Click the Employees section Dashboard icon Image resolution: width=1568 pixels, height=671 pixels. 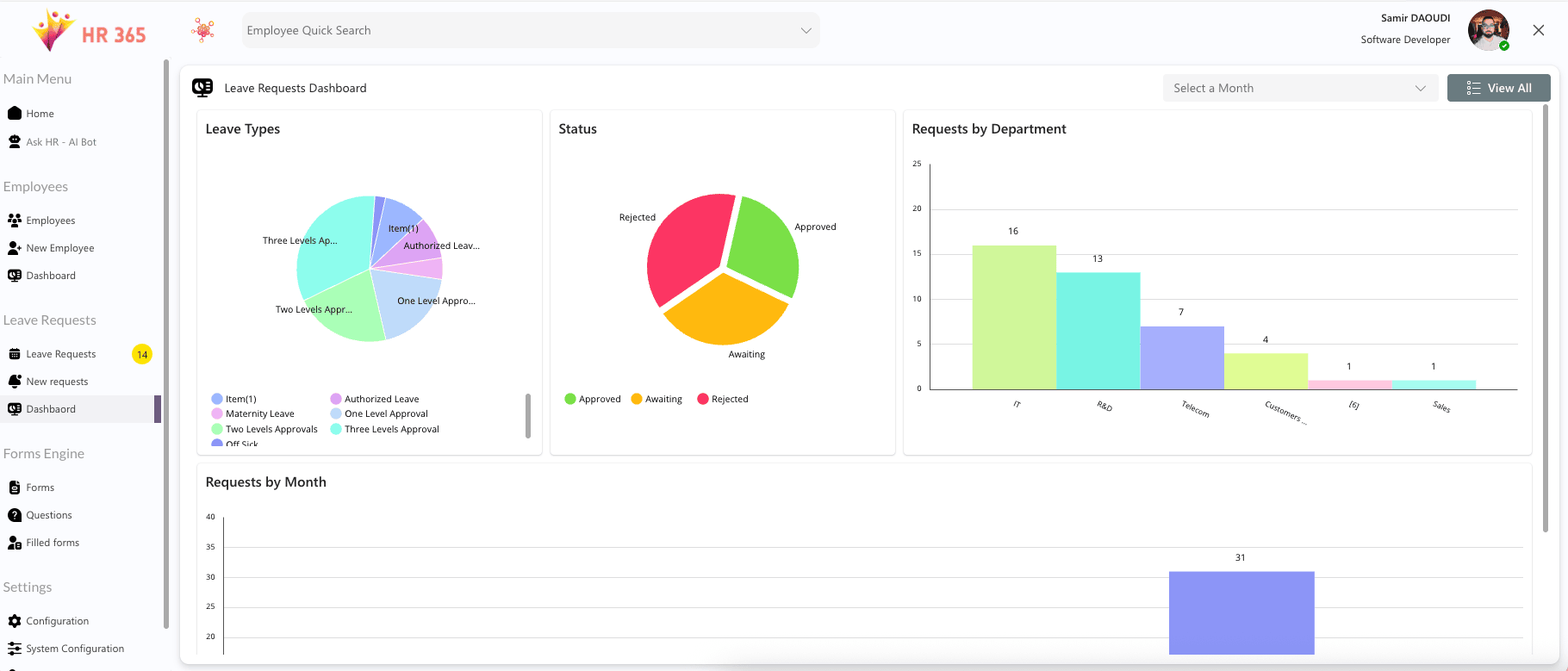pos(15,275)
